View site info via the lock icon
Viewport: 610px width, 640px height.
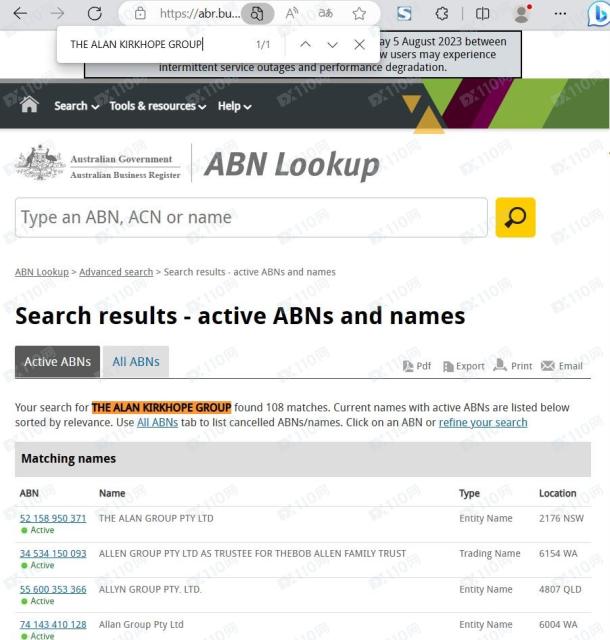pyautogui.click(x=140, y=14)
